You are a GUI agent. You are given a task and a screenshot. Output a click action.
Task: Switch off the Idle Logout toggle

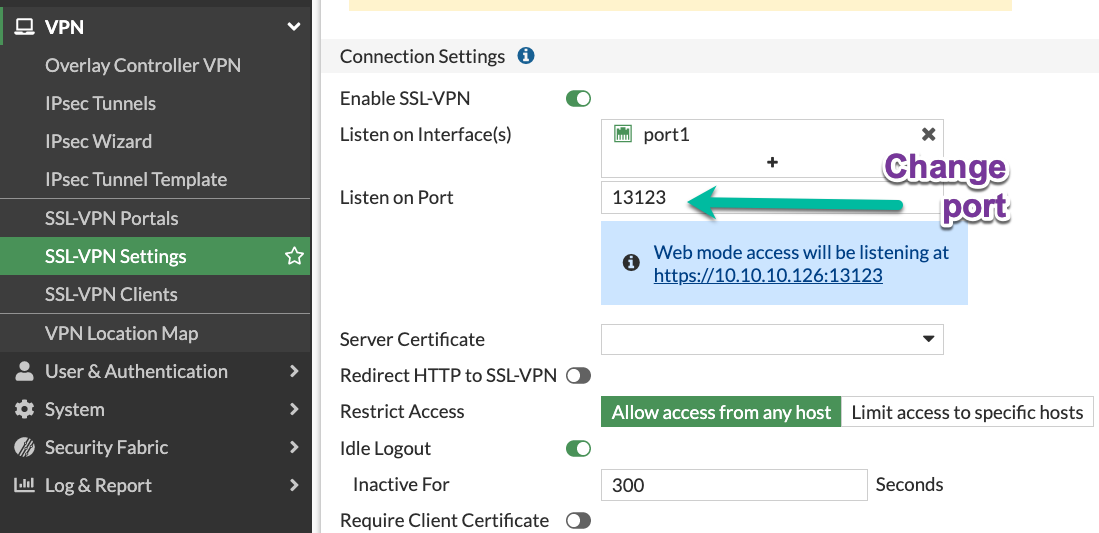[x=578, y=448]
